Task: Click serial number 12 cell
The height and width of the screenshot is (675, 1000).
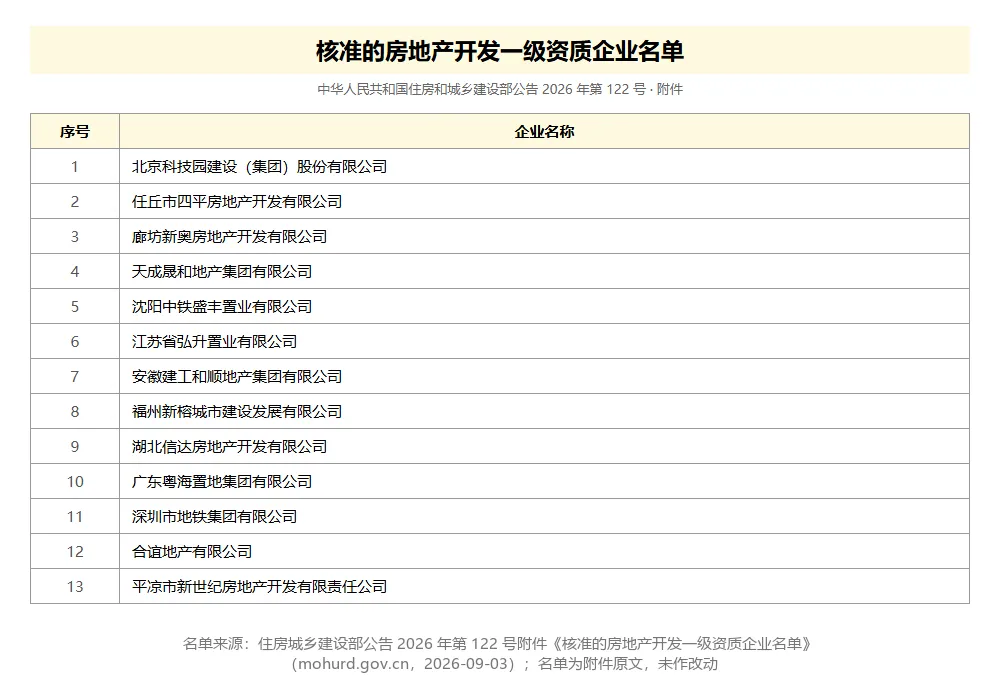Action: point(75,552)
